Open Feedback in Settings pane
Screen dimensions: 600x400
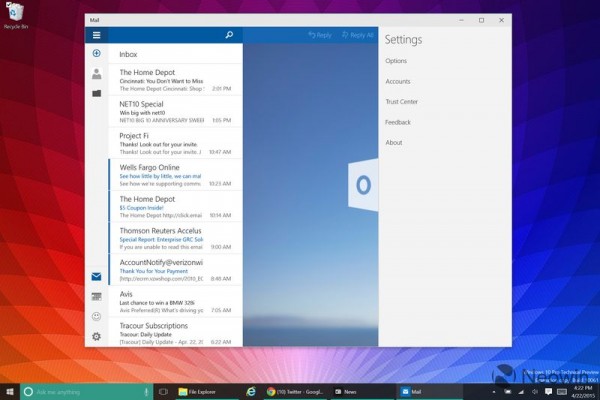pos(398,122)
